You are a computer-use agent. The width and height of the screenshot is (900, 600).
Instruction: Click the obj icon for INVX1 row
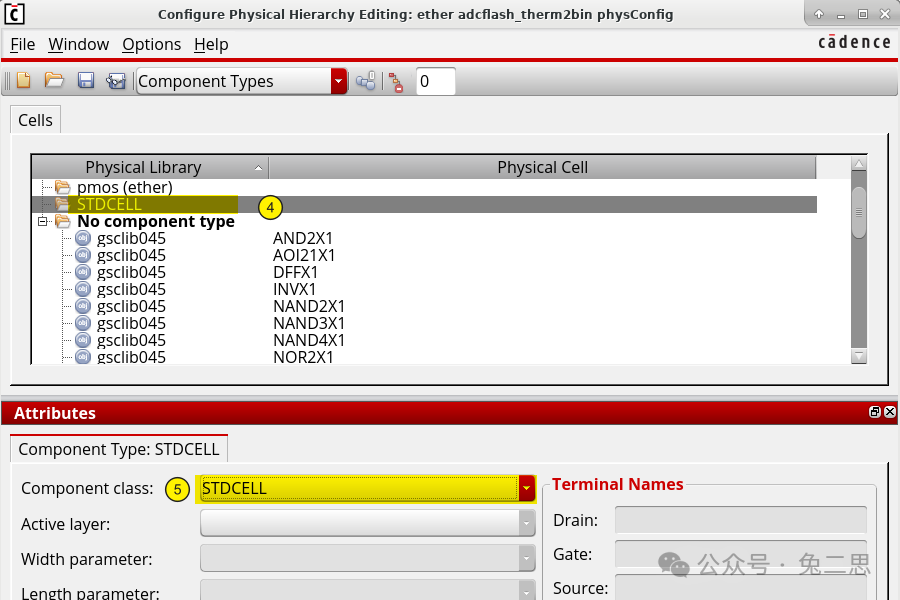tap(83, 289)
